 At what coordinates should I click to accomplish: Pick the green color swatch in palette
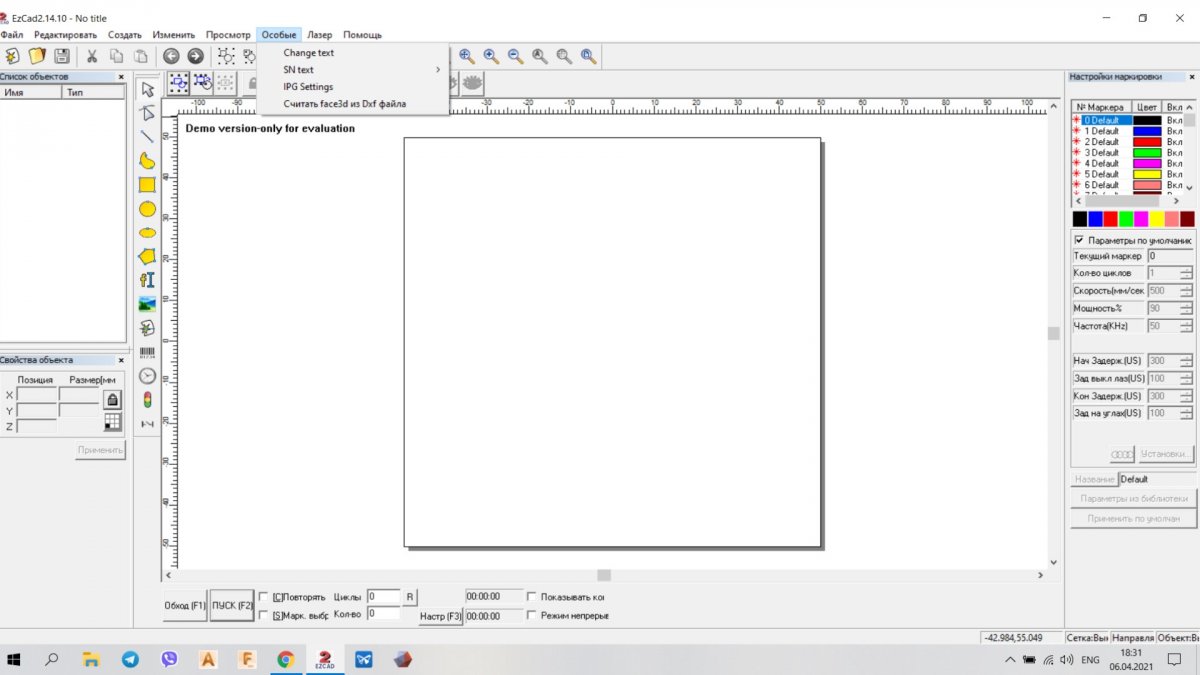(1125, 218)
